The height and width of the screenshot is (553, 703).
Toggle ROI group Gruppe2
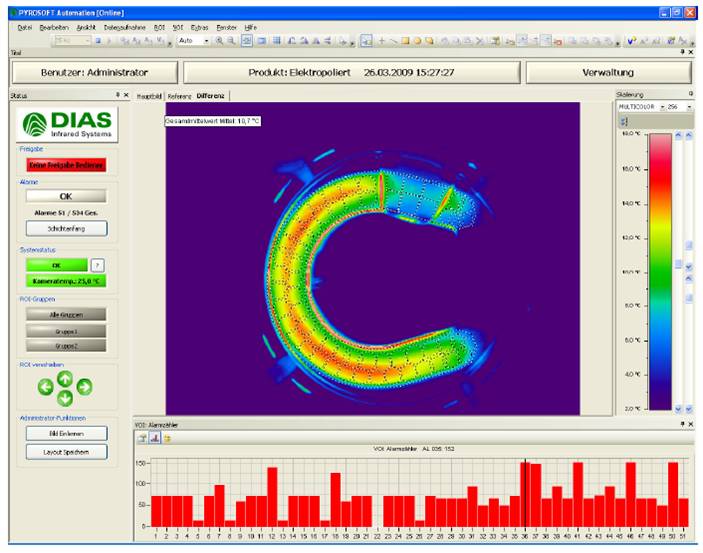tap(64, 344)
